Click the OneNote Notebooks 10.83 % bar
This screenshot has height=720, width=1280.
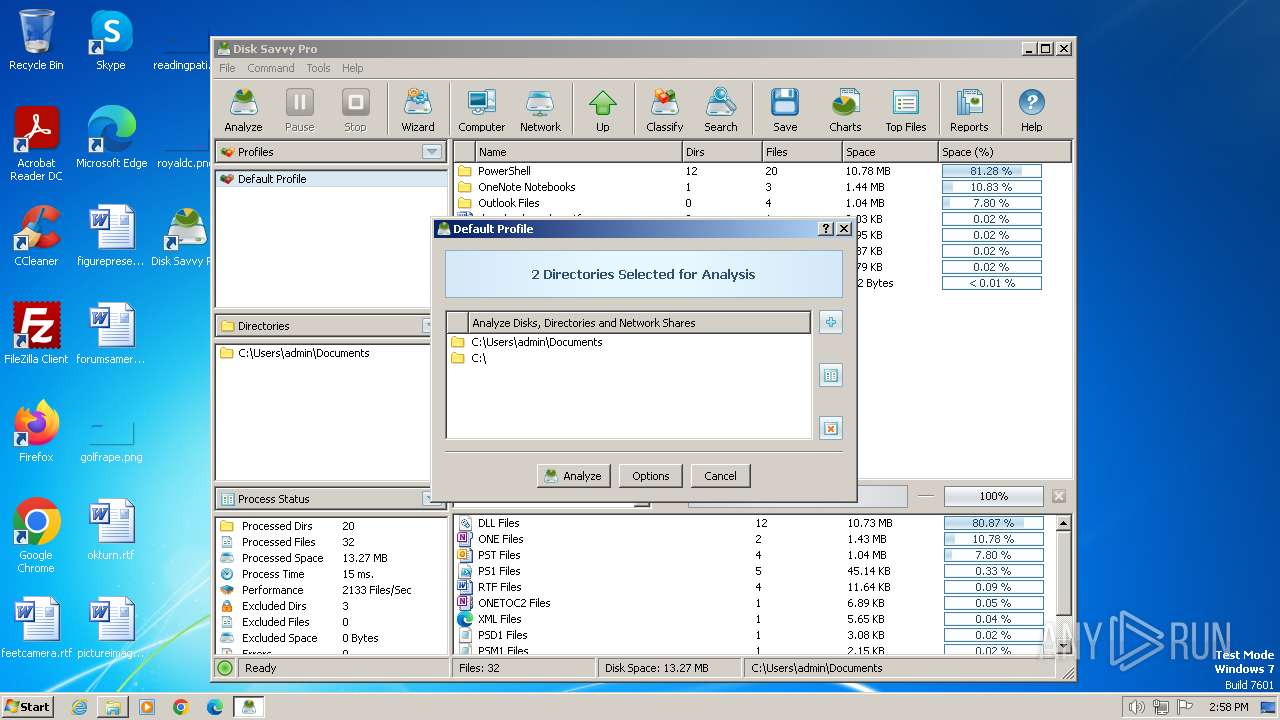click(991, 187)
